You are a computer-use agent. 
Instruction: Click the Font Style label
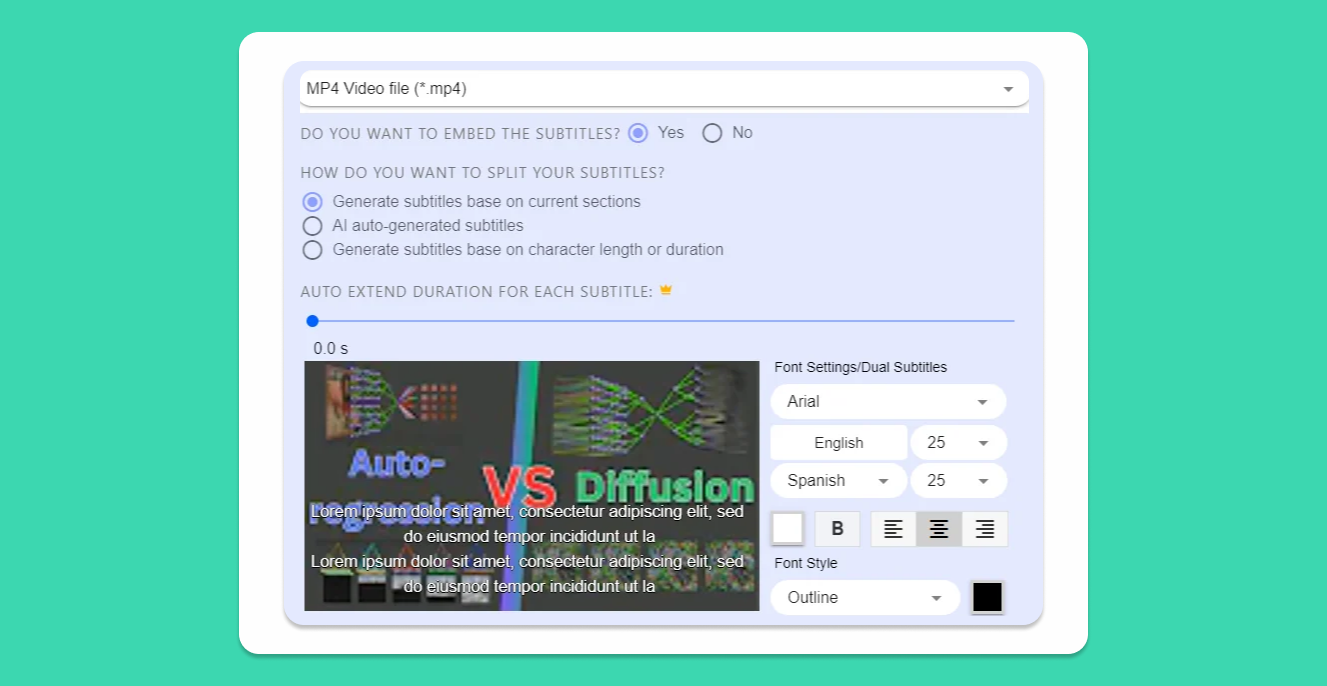click(806, 564)
